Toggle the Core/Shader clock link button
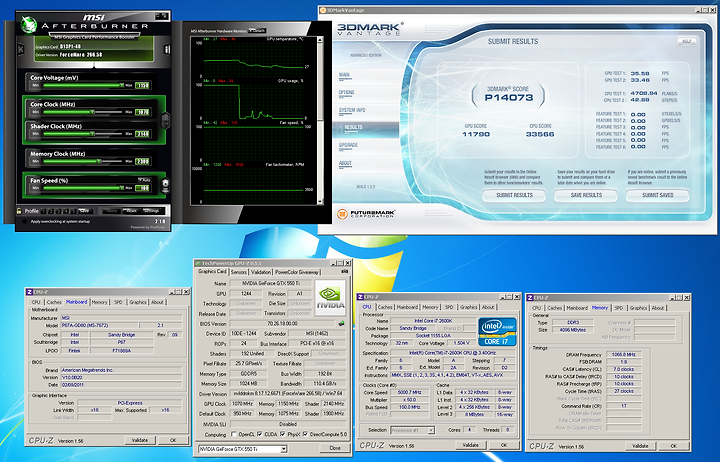Screen dimensions: 720x462 pyautogui.click(x=165, y=120)
